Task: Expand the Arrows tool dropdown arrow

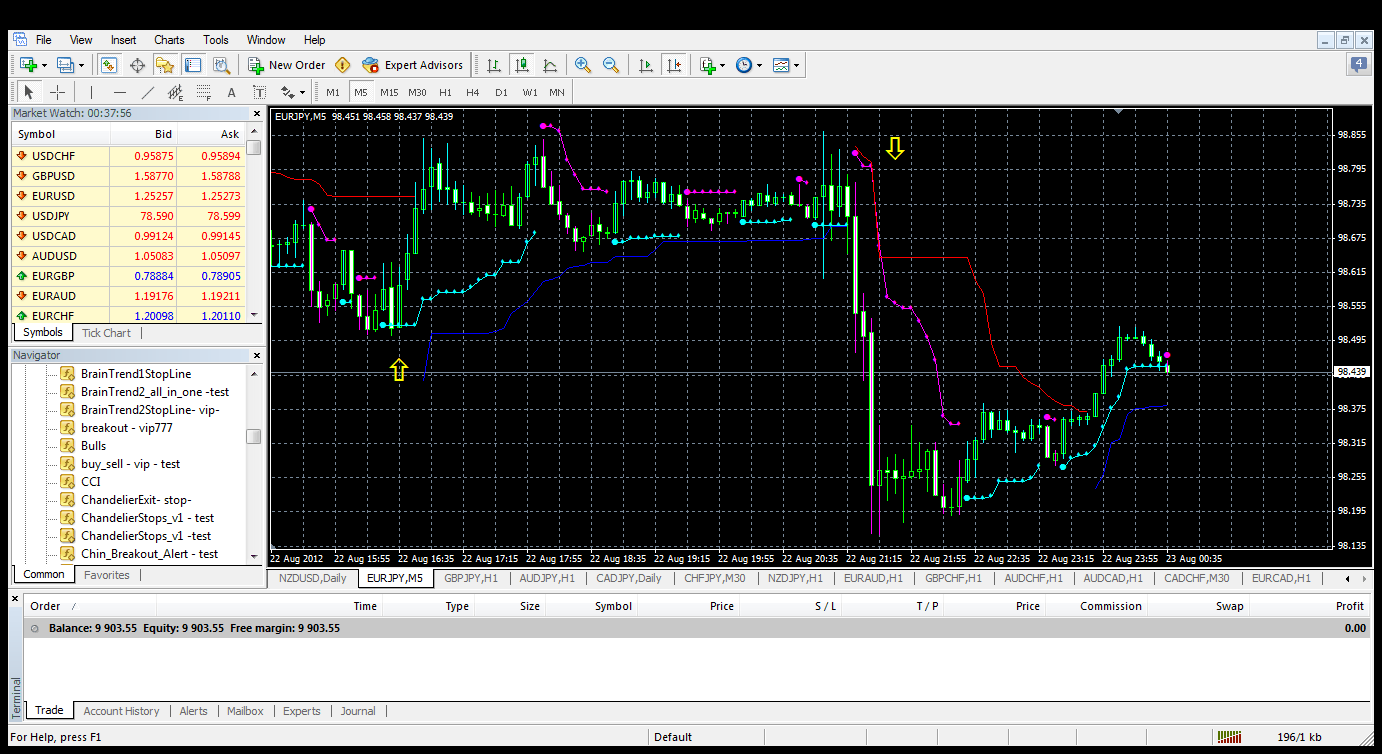Action: [x=303, y=92]
